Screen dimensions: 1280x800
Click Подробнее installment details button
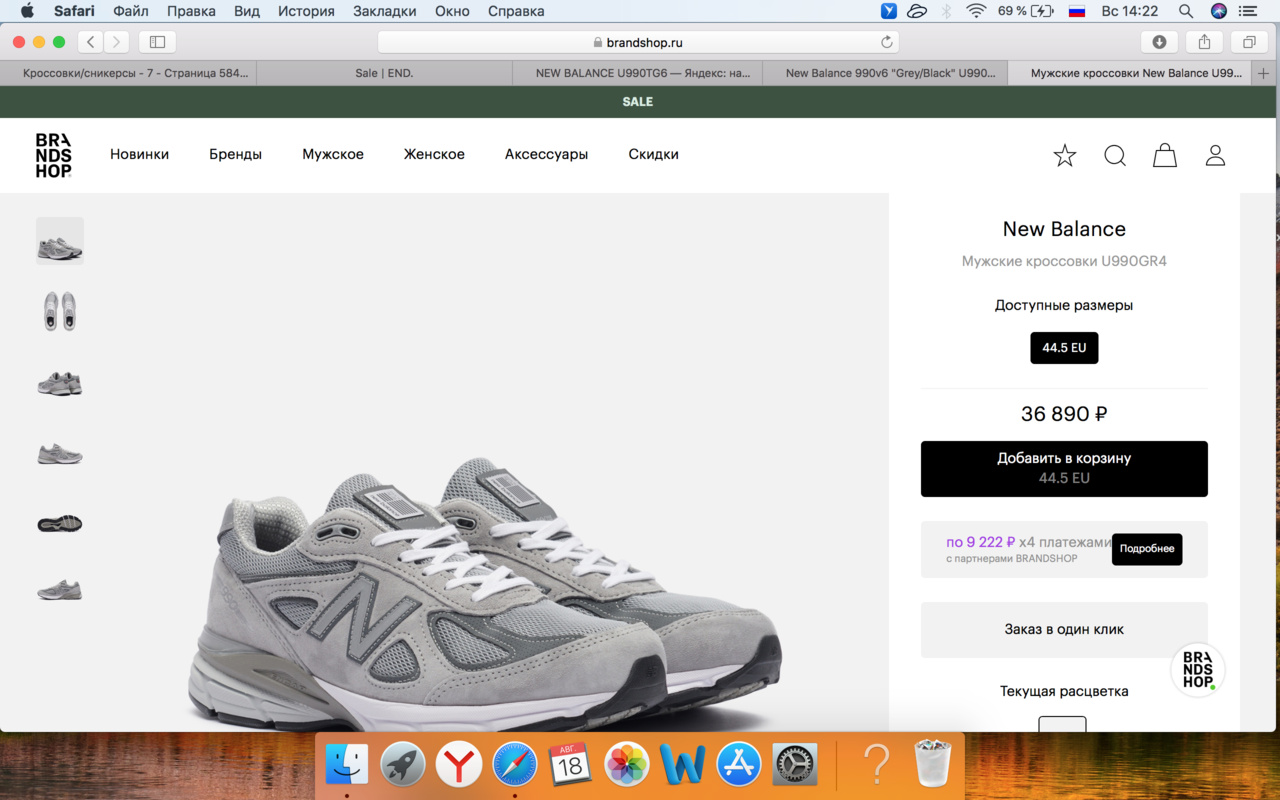(1147, 549)
